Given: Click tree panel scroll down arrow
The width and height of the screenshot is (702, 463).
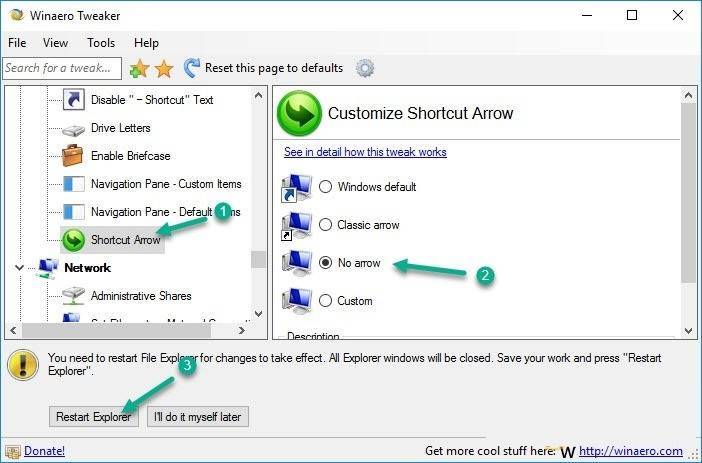Looking at the screenshot, I should click(x=258, y=313).
